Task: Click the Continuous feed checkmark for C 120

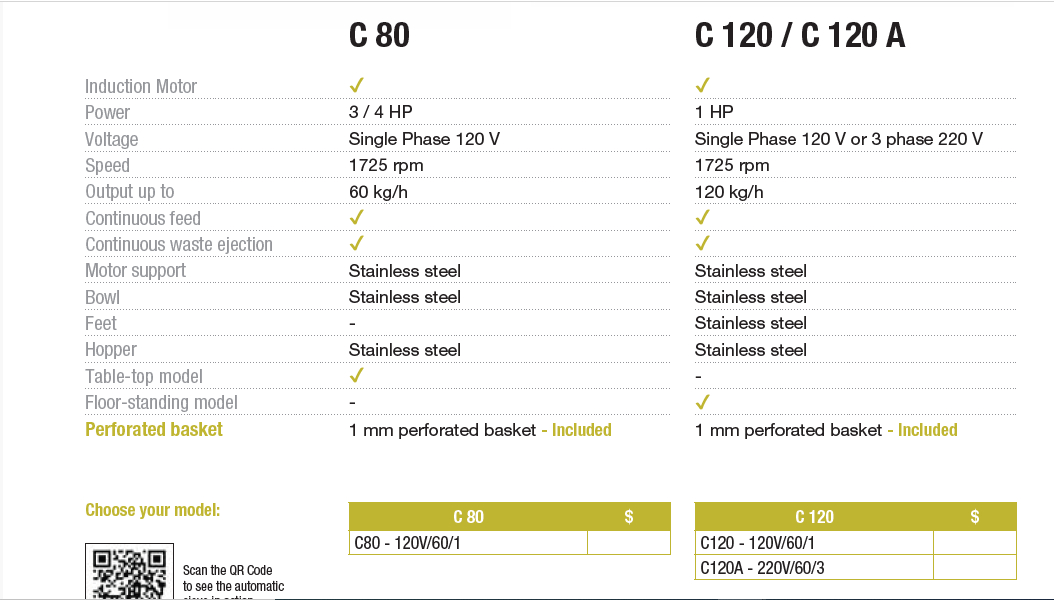Action: pyautogui.click(x=702, y=217)
